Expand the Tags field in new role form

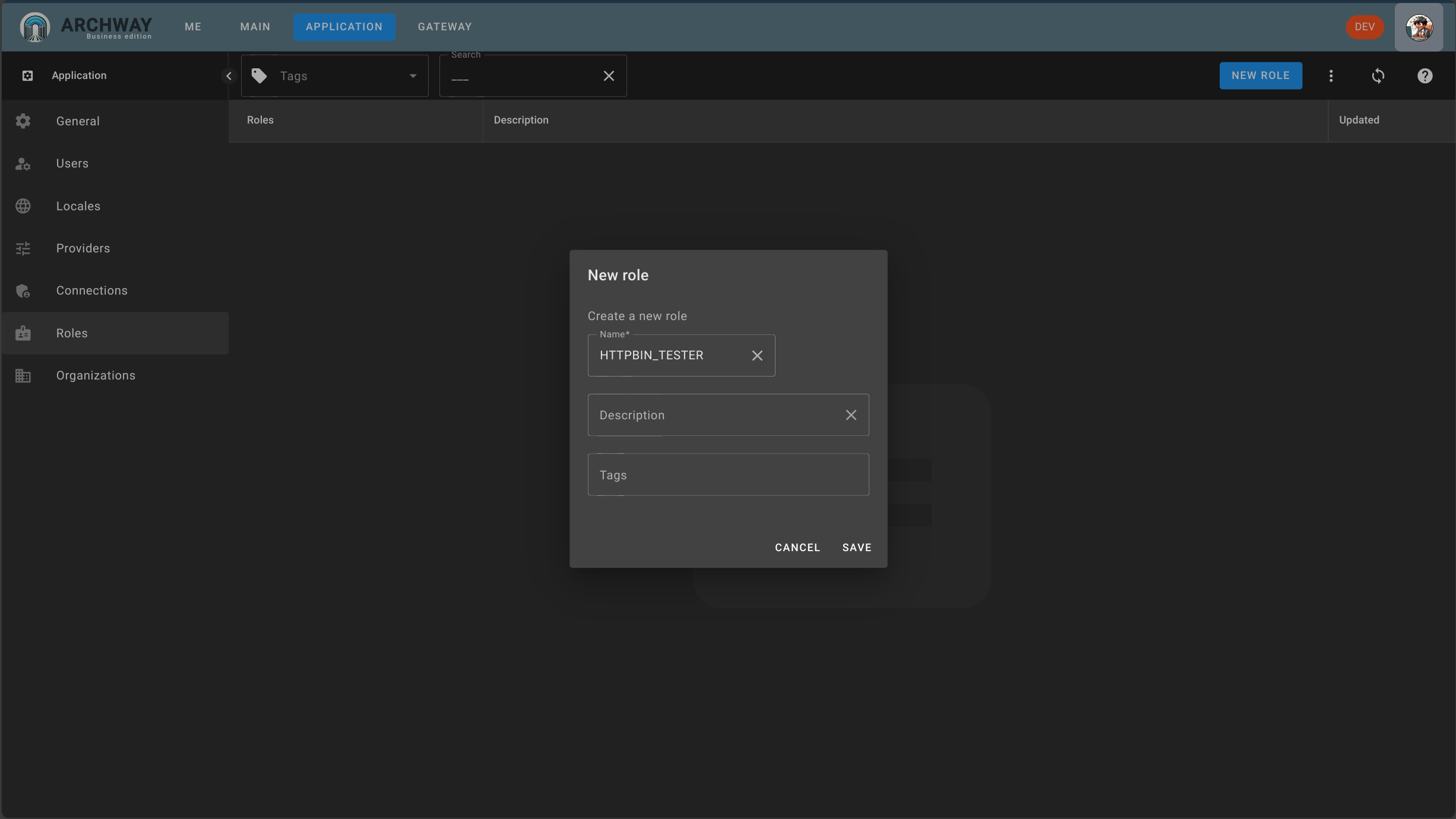[728, 474]
